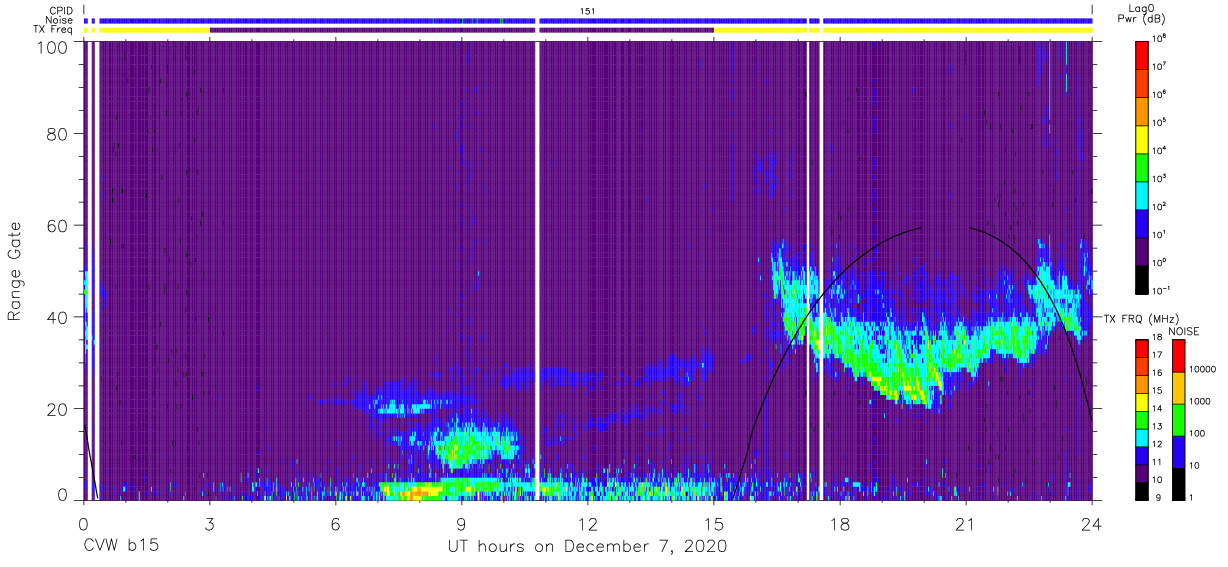
Task: Click the 'Noise' row label at top left
Action: [x=60, y=20]
